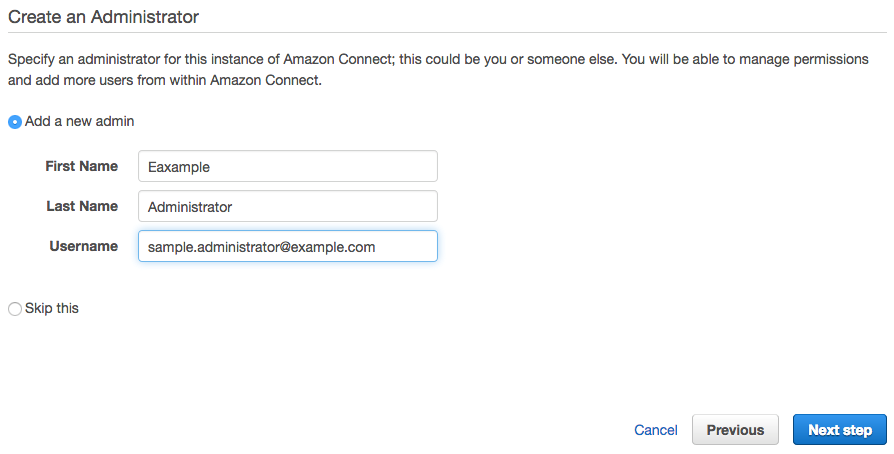Click the word "Eaxample" in First Name

(179, 167)
